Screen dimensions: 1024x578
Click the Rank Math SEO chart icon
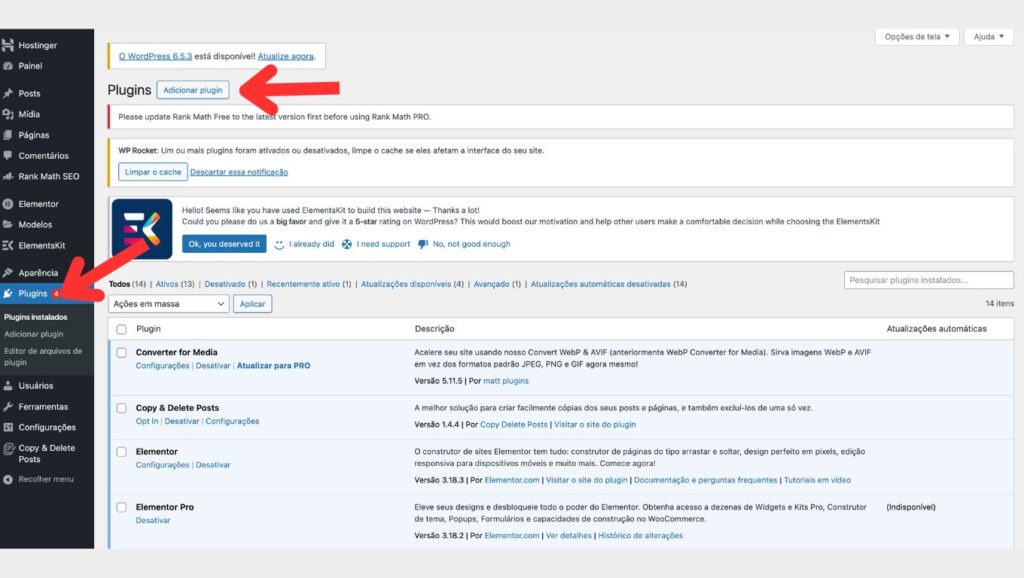pos(8,176)
